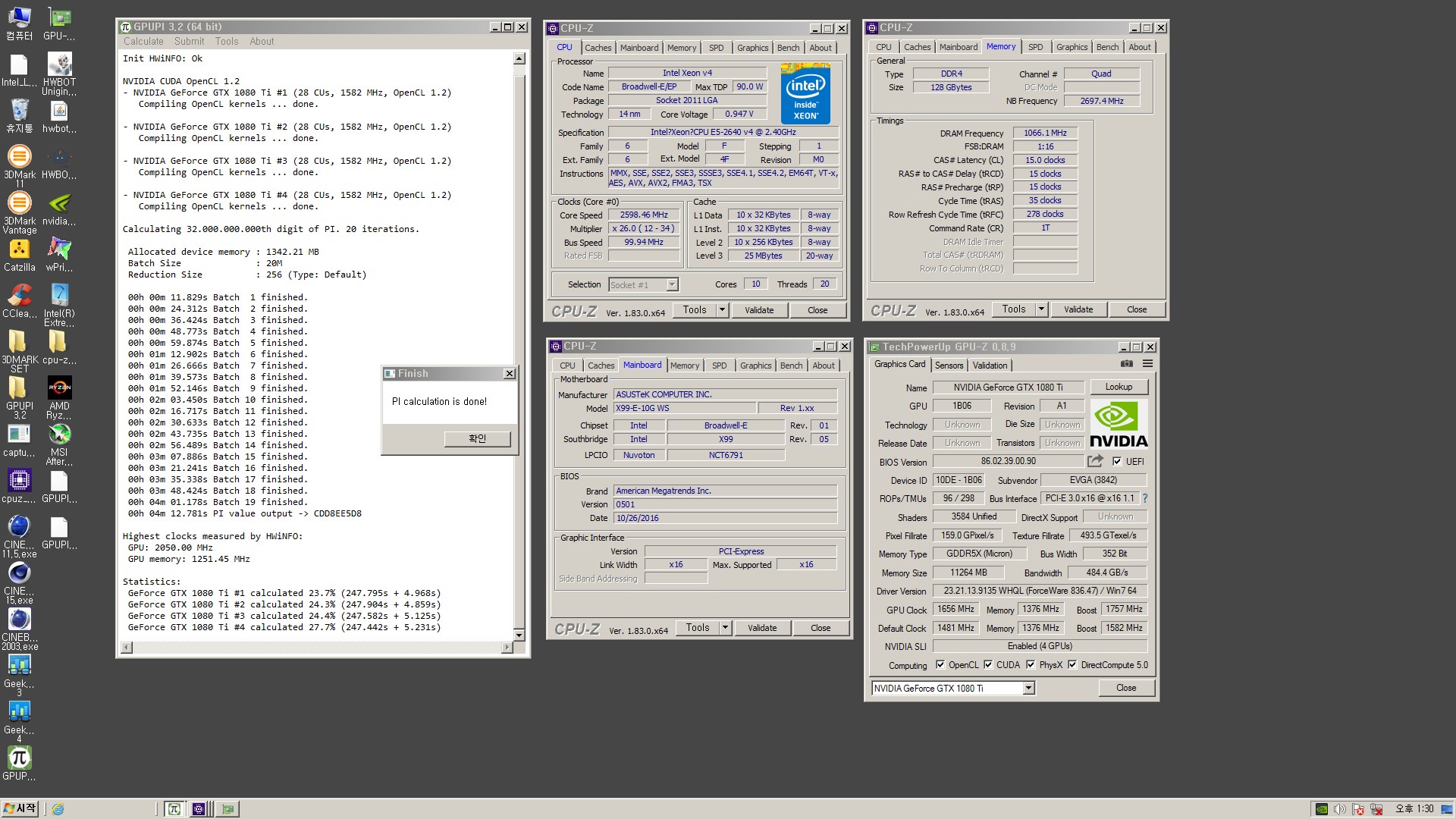Open About menu in GPUPI
Image resolution: width=1456 pixels, height=819 pixels.
pyautogui.click(x=262, y=42)
